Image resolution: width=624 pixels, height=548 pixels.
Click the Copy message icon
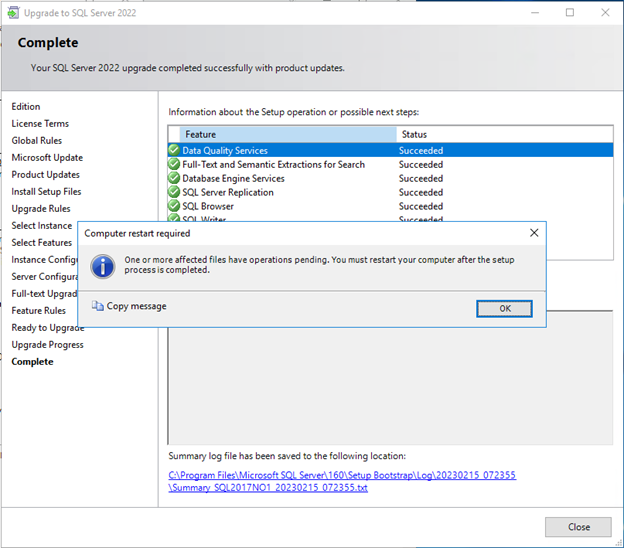97,307
